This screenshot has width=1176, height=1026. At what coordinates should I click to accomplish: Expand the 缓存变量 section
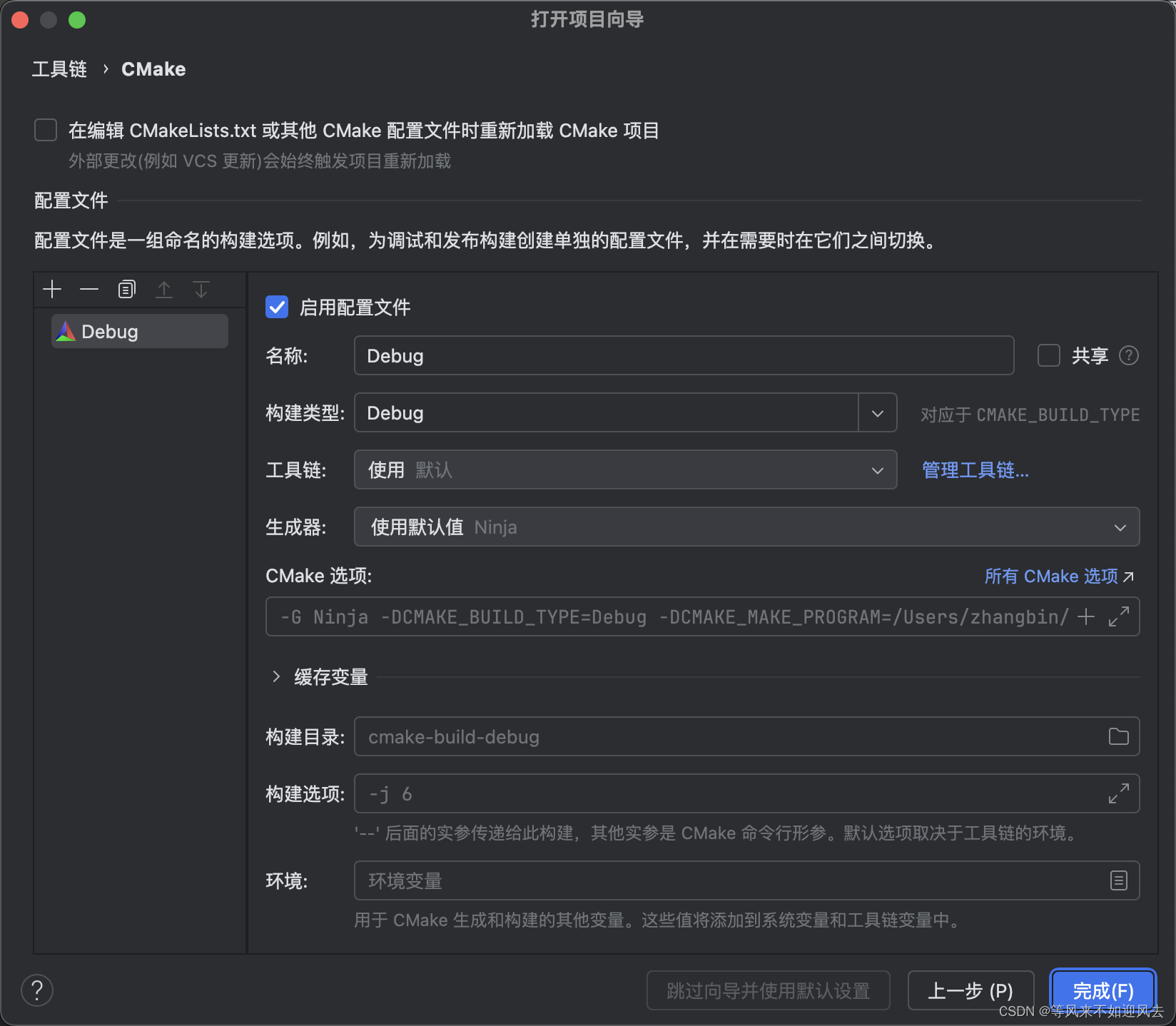(x=276, y=676)
